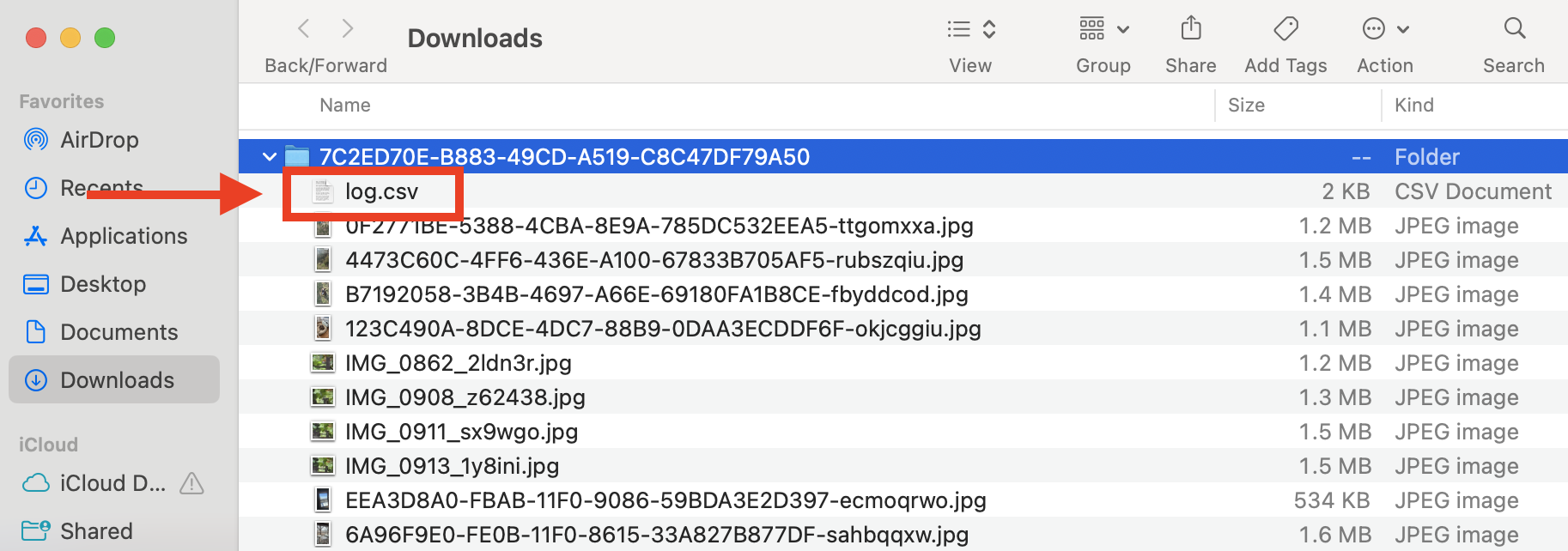The image size is (1568, 551).
Task: Select the Downloads sidebar item
Action: (x=117, y=379)
